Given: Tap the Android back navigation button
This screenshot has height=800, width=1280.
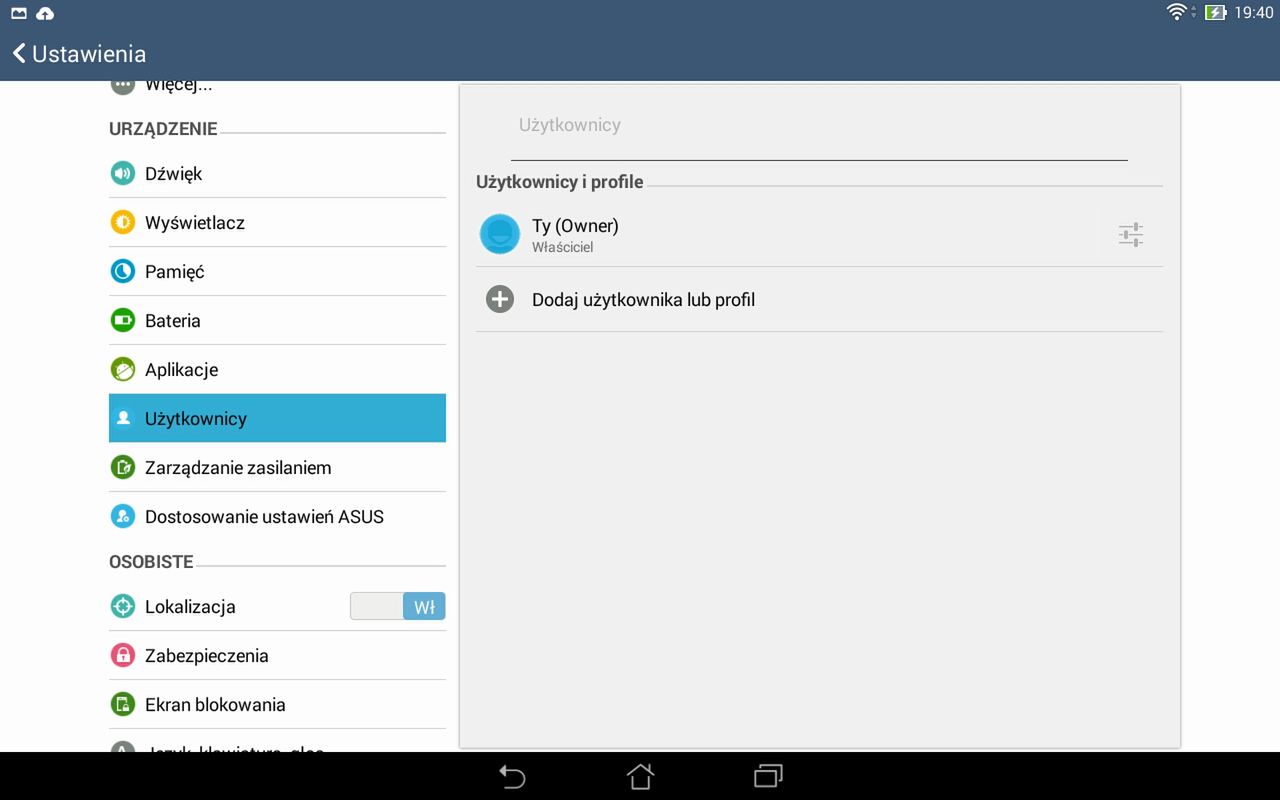Looking at the screenshot, I should click(x=512, y=776).
